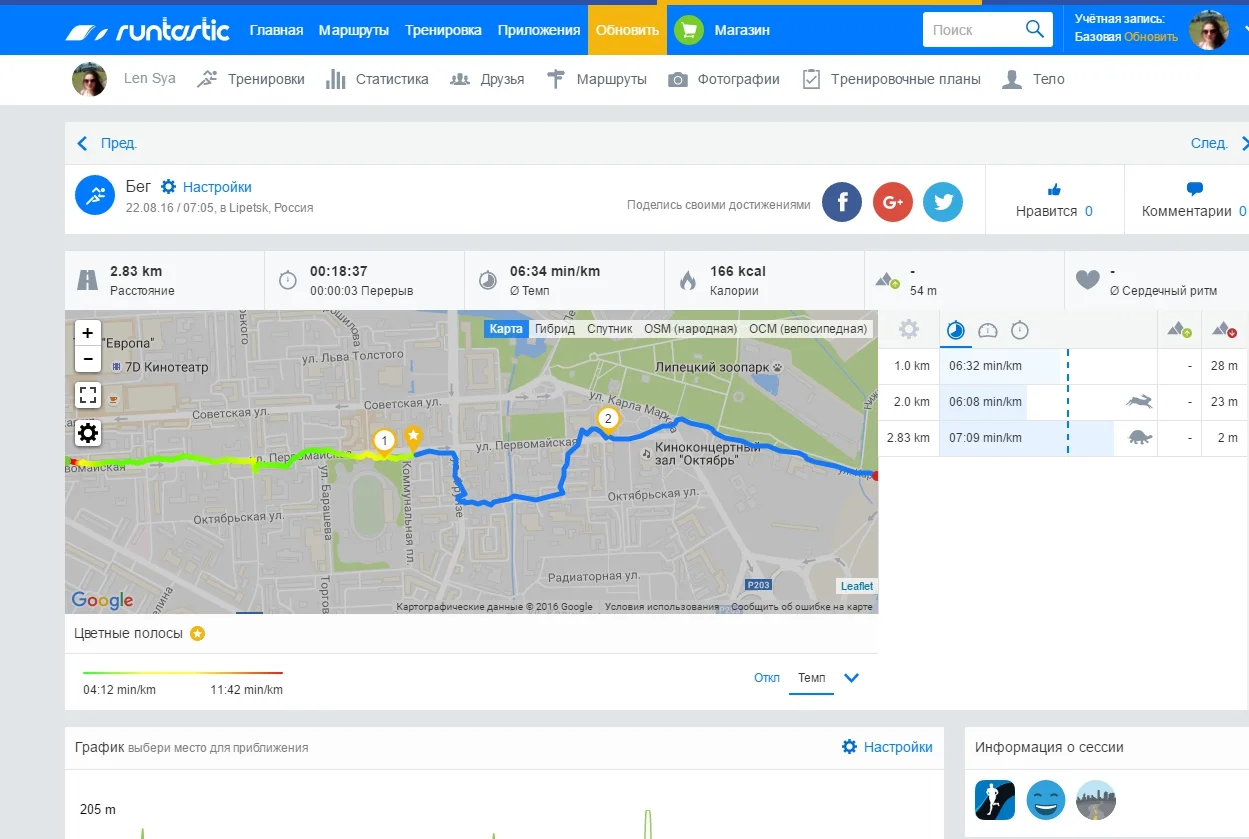The height and width of the screenshot is (839, 1249).
Task: Switch map to Спутник layer
Action: tap(610, 329)
